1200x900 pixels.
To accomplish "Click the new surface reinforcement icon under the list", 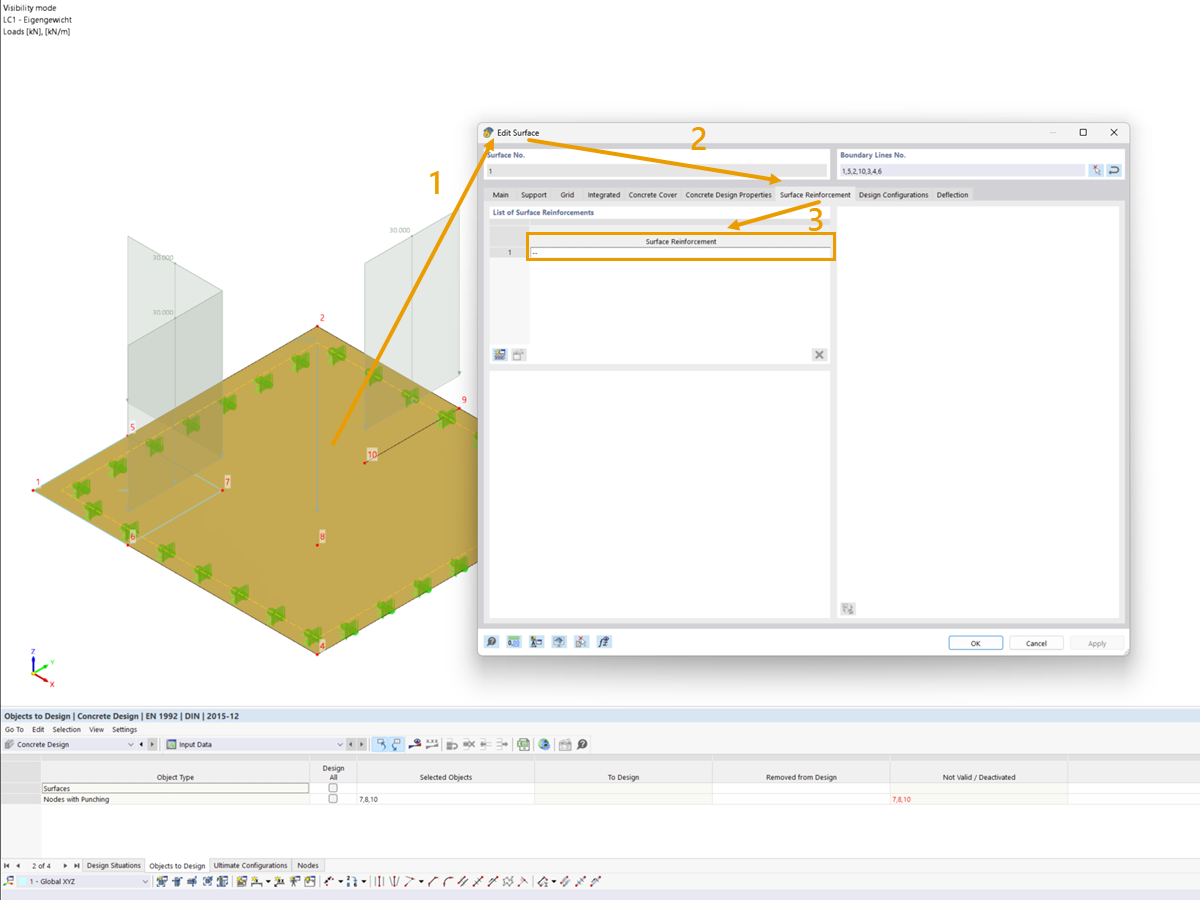I will (500, 355).
